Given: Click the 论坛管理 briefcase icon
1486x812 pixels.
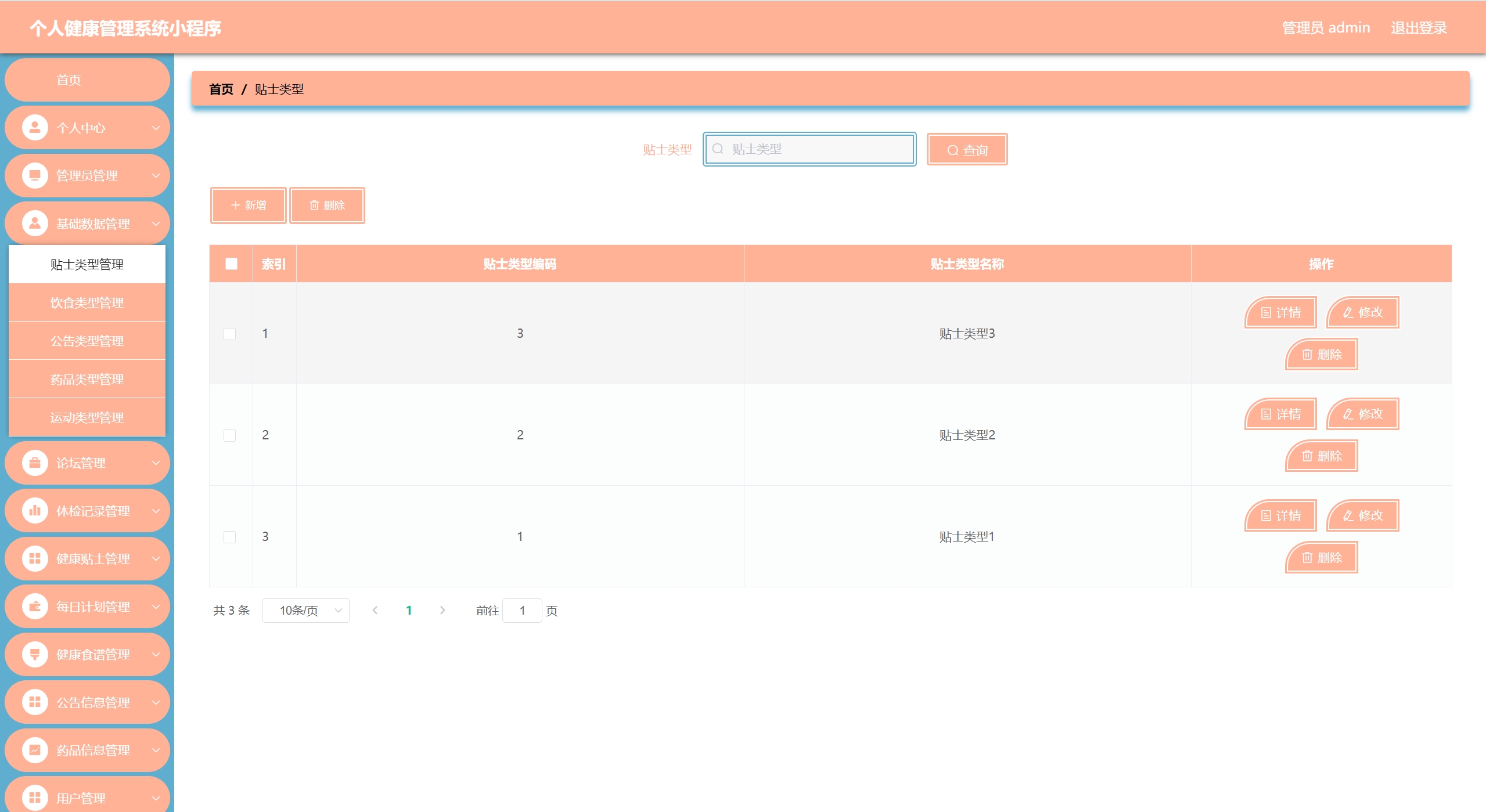Looking at the screenshot, I should click(35, 463).
